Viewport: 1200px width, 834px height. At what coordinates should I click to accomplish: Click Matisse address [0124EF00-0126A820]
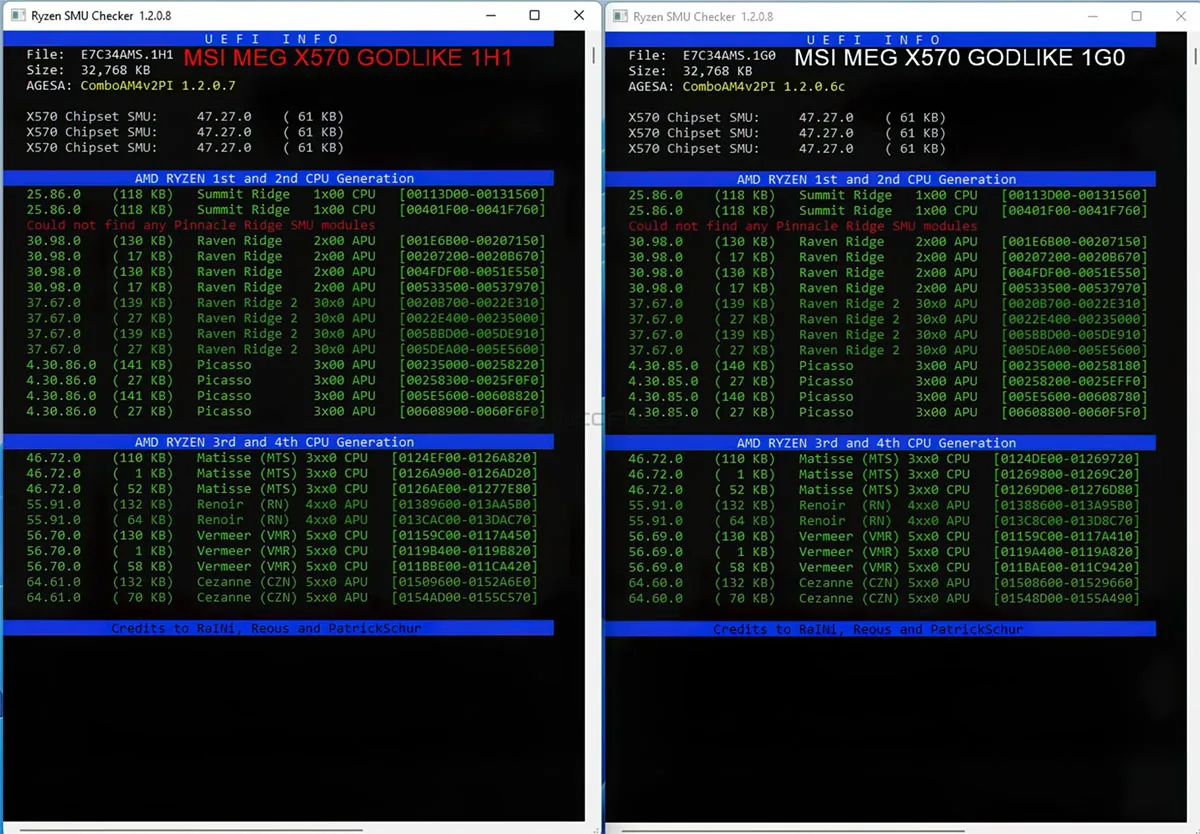[x=464, y=458]
